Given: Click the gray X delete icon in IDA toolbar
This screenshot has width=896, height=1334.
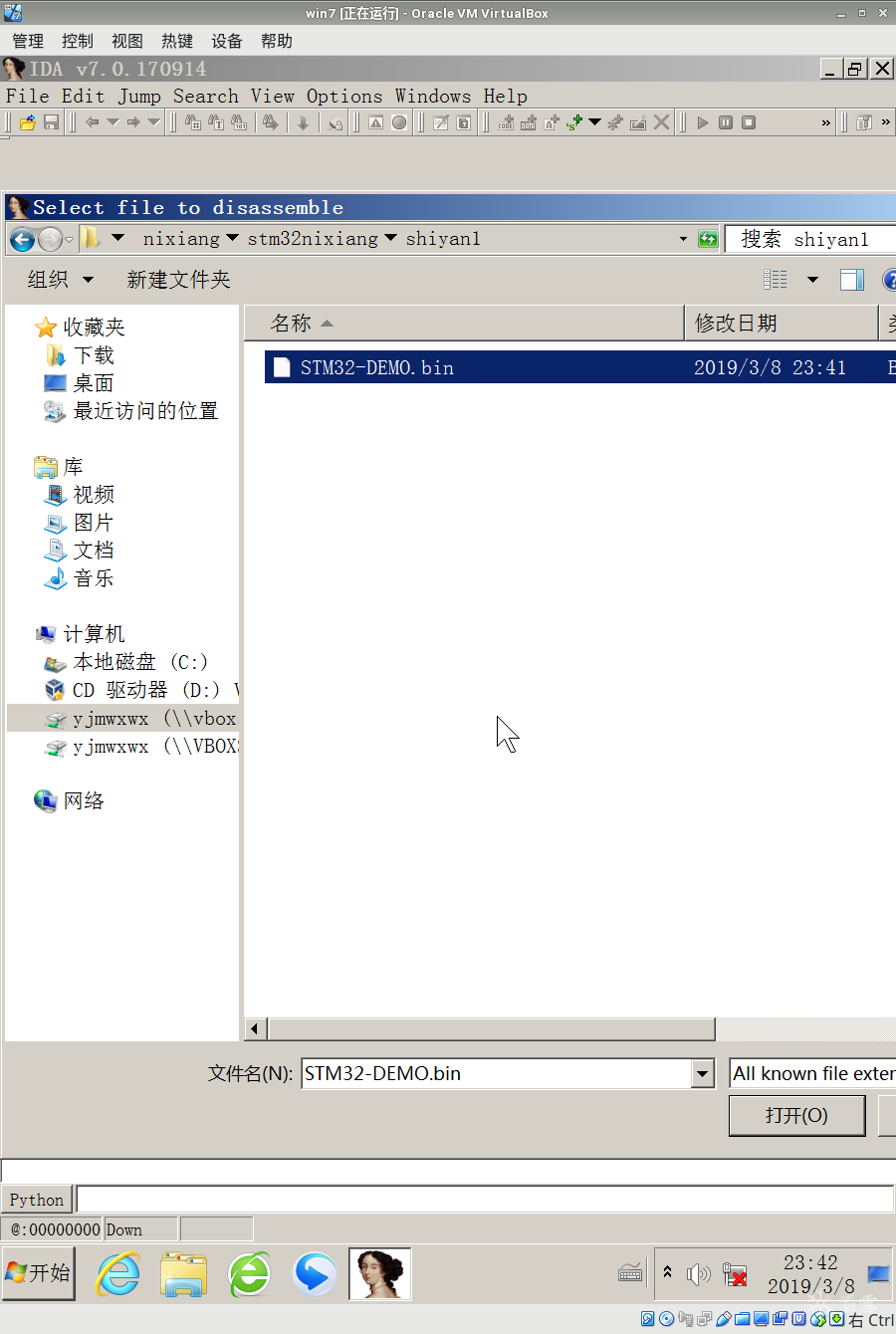Looking at the screenshot, I should pyautogui.click(x=662, y=122).
